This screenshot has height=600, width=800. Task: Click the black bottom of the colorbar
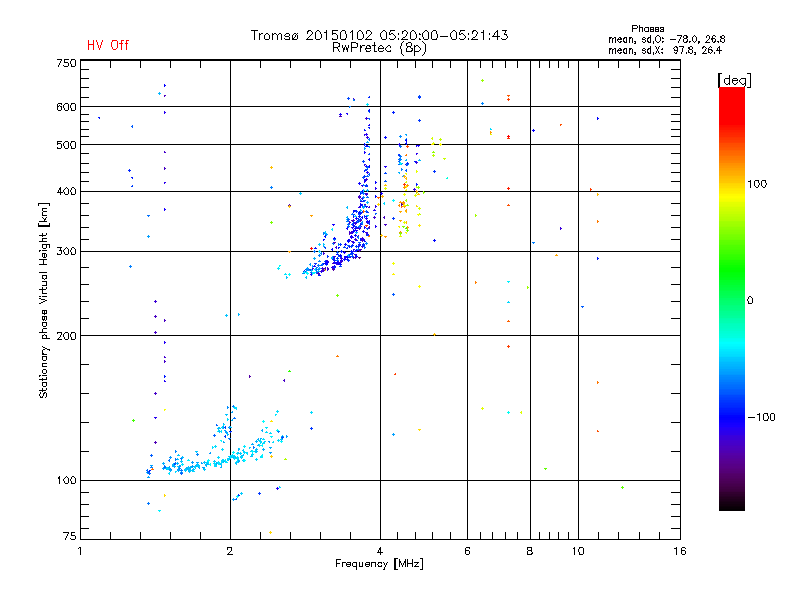[x=732, y=503]
